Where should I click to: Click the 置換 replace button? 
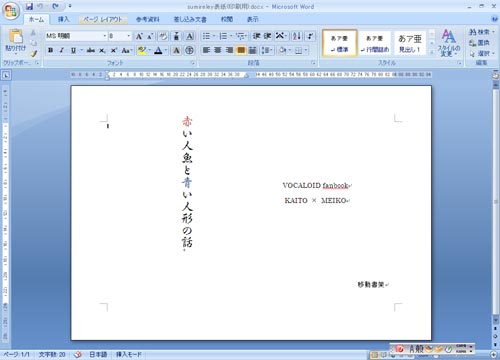click(x=479, y=43)
